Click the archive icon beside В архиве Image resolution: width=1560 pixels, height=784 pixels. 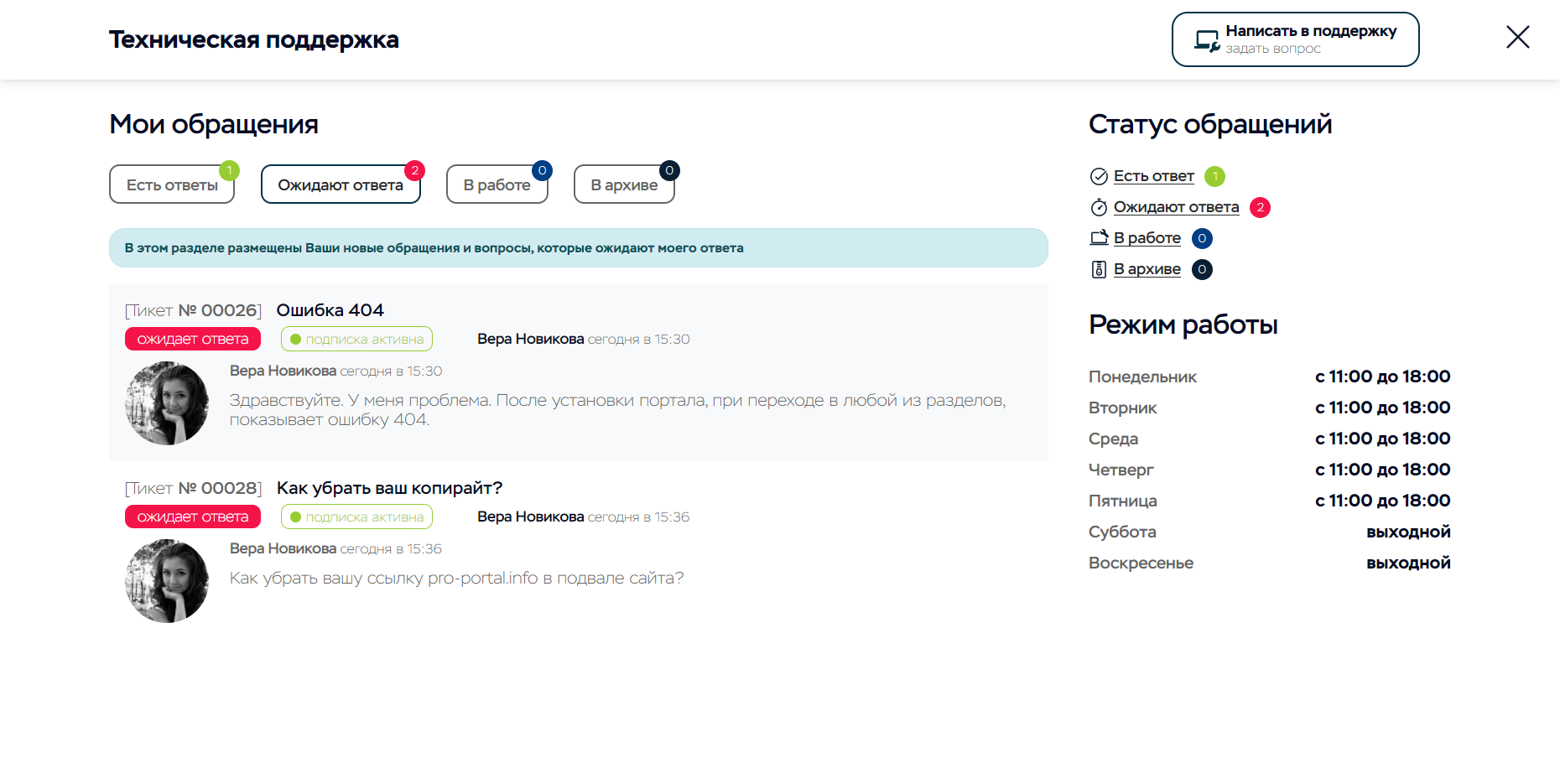tap(1099, 269)
